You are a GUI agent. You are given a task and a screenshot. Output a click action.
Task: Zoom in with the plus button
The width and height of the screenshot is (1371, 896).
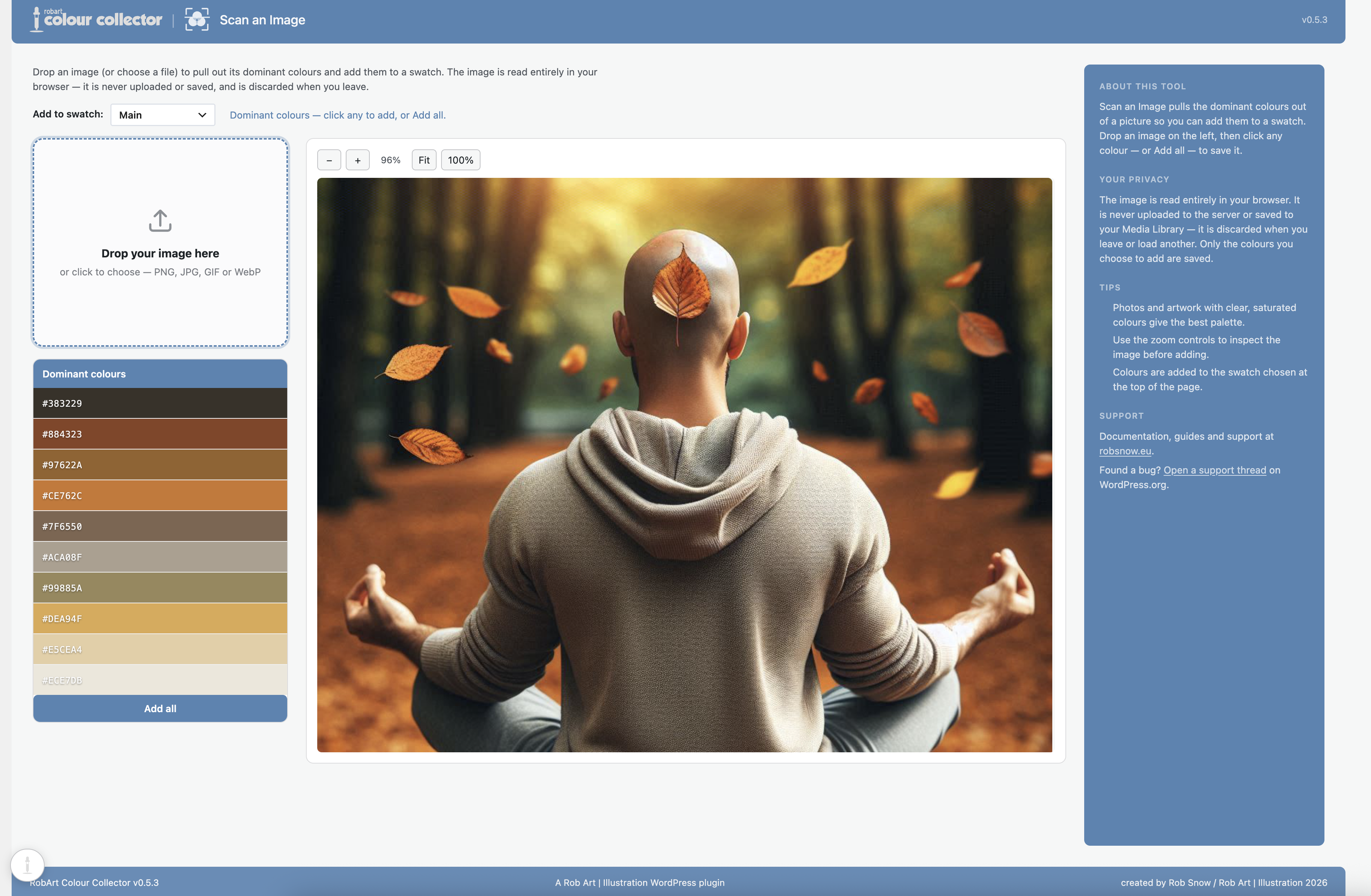tap(358, 160)
